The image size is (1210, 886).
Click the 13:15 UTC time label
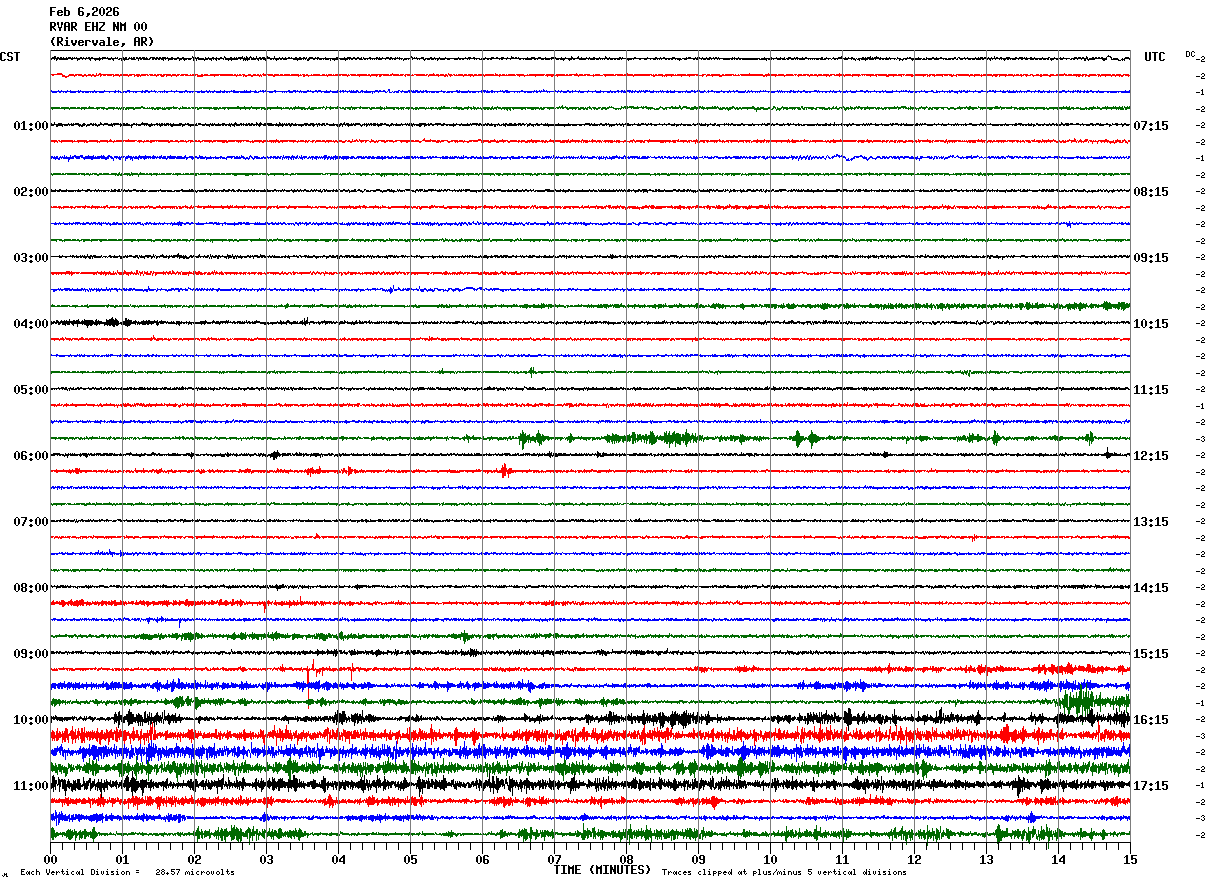point(1151,522)
